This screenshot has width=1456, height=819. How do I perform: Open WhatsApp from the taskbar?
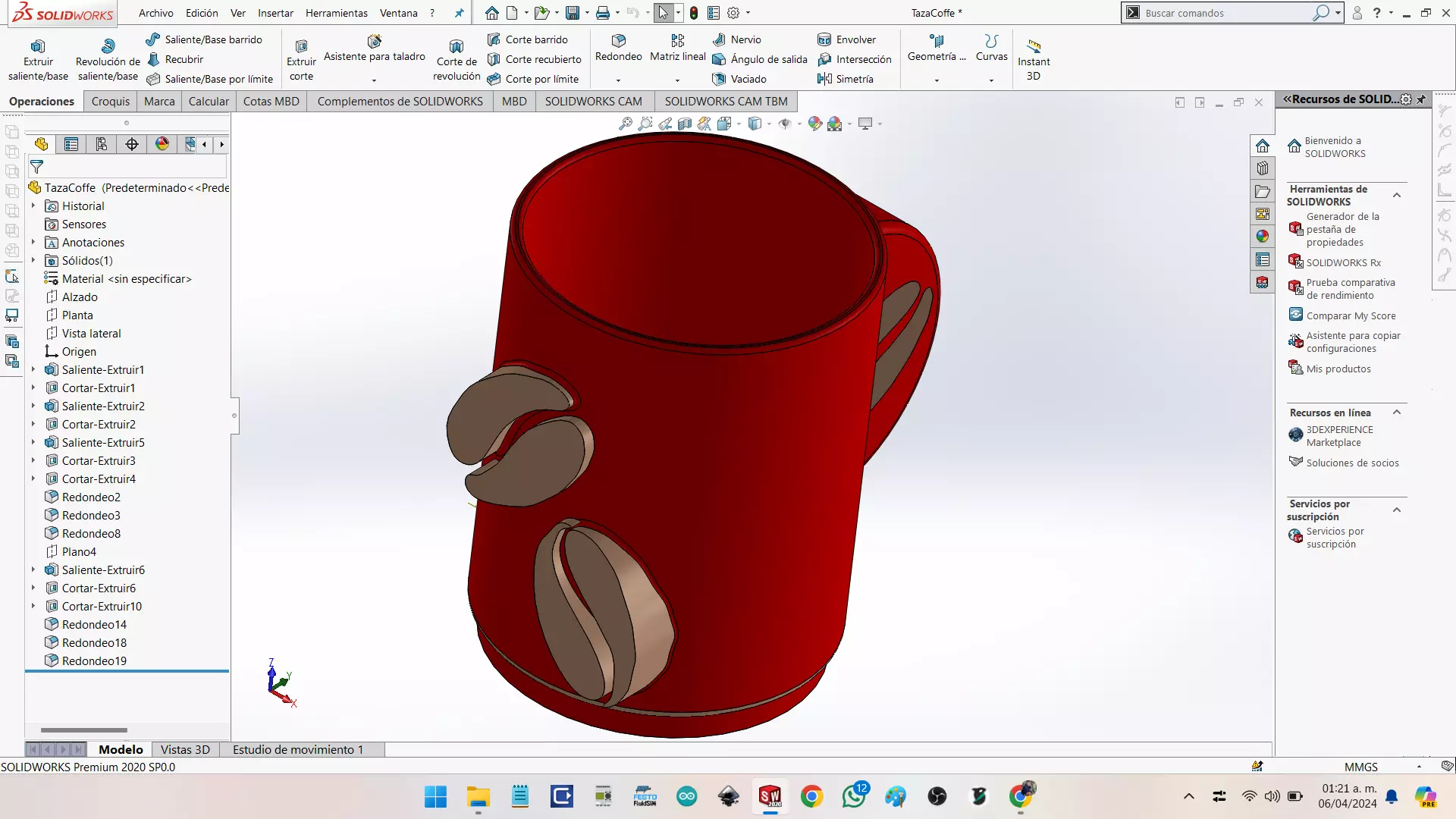(854, 796)
